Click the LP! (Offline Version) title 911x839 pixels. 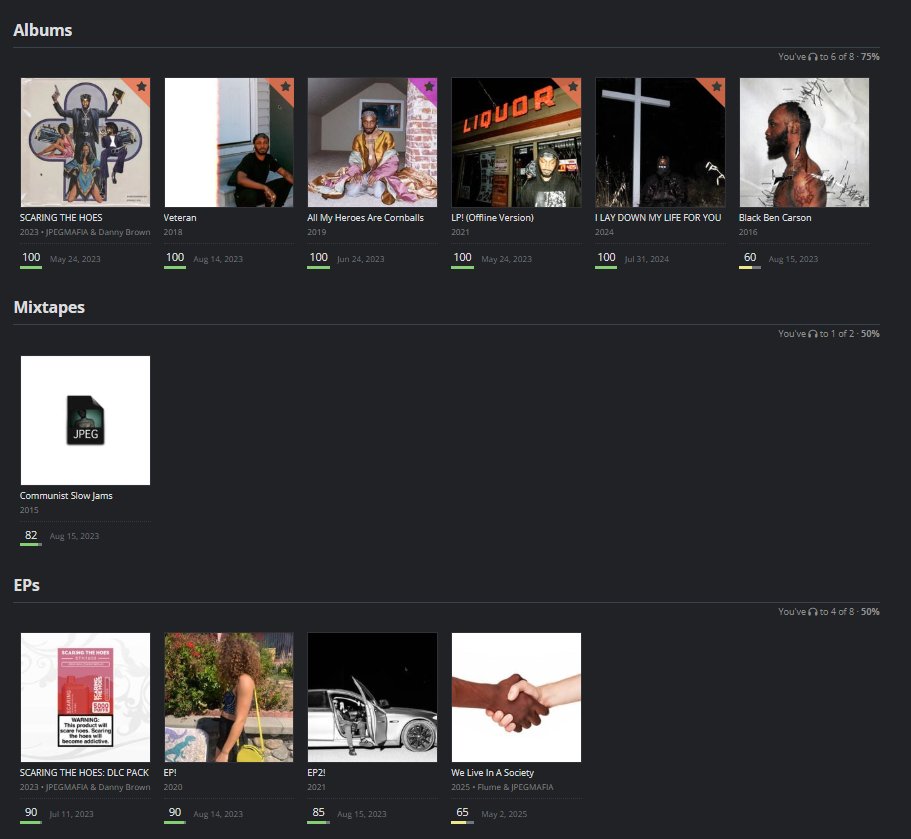coord(492,218)
